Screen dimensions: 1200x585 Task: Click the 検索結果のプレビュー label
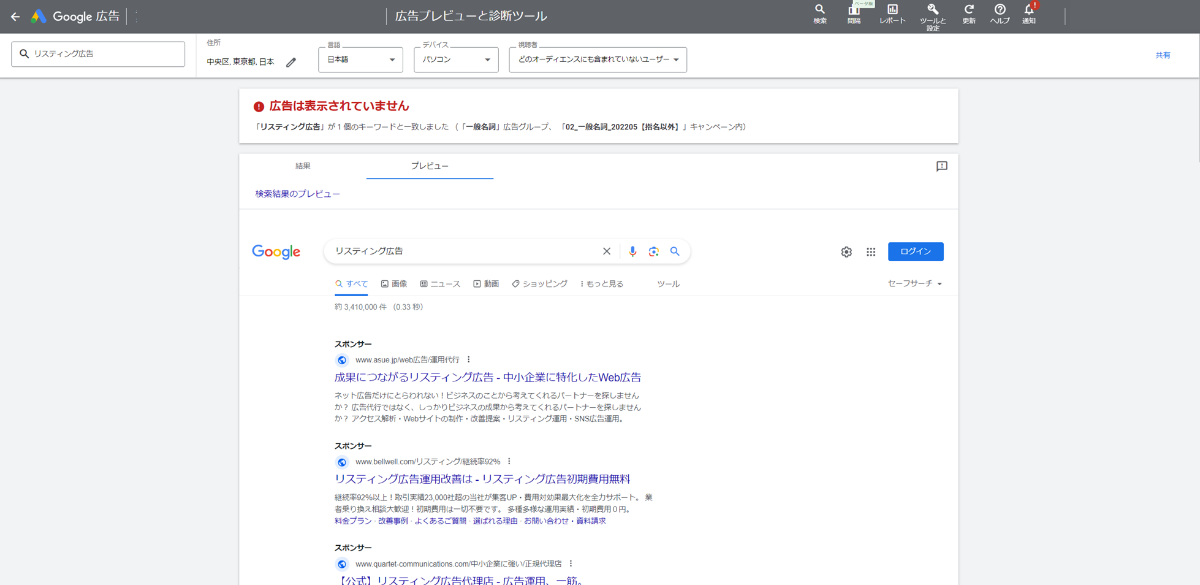(298, 194)
